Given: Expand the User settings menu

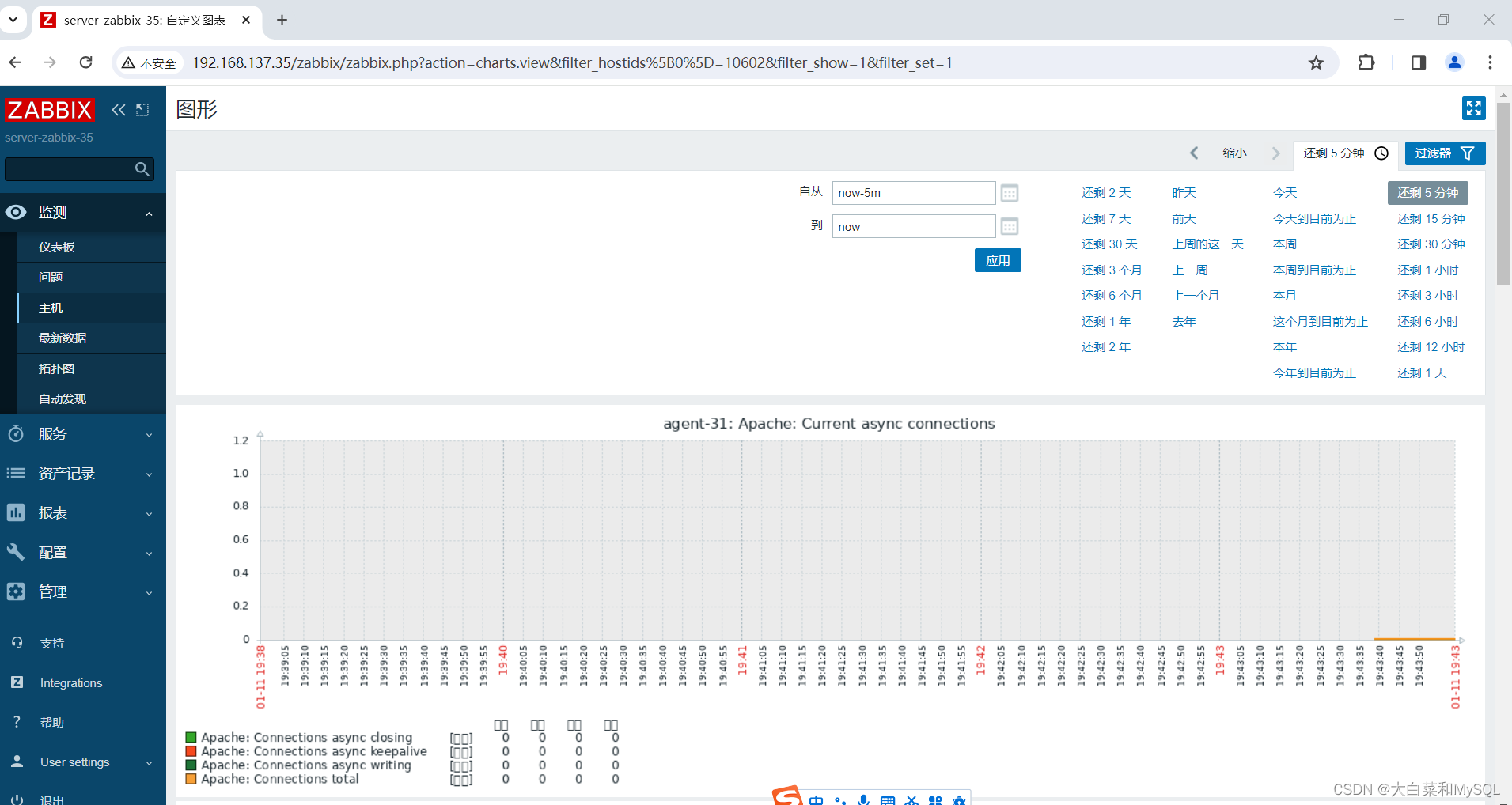Looking at the screenshot, I should (150, 763).
